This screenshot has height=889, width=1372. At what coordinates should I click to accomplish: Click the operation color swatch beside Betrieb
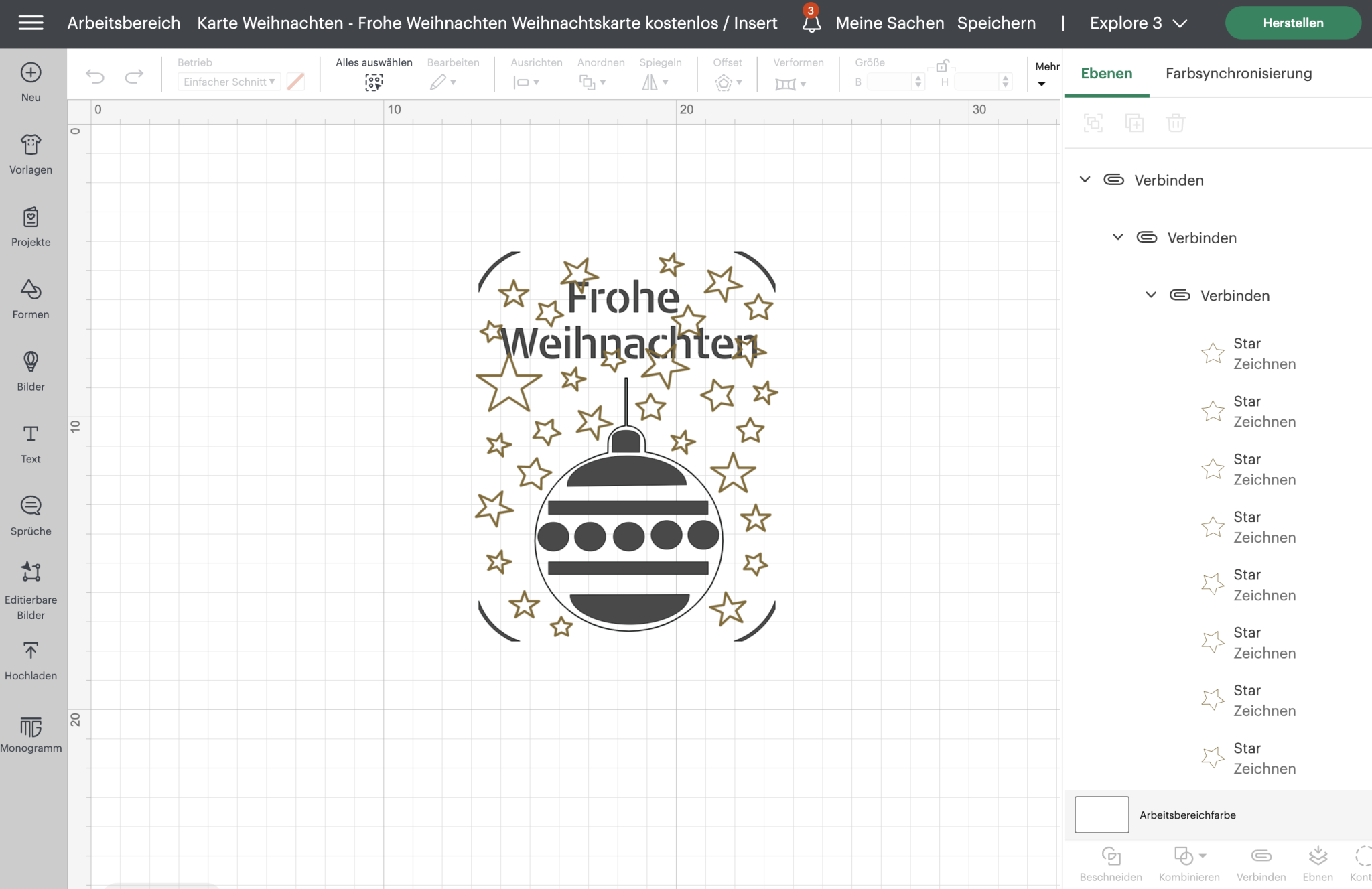295,82
